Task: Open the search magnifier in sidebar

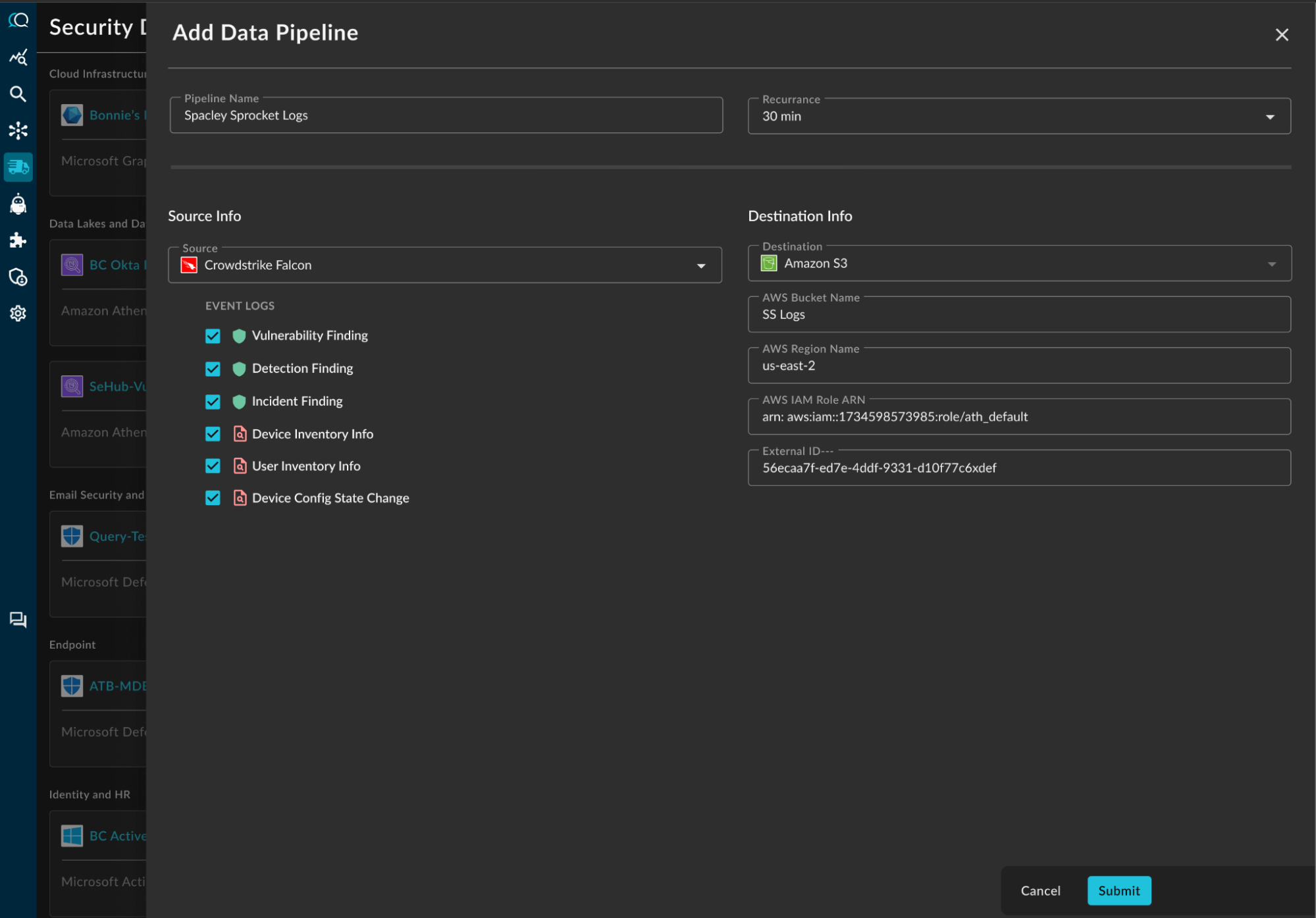Action: [18, 94]
